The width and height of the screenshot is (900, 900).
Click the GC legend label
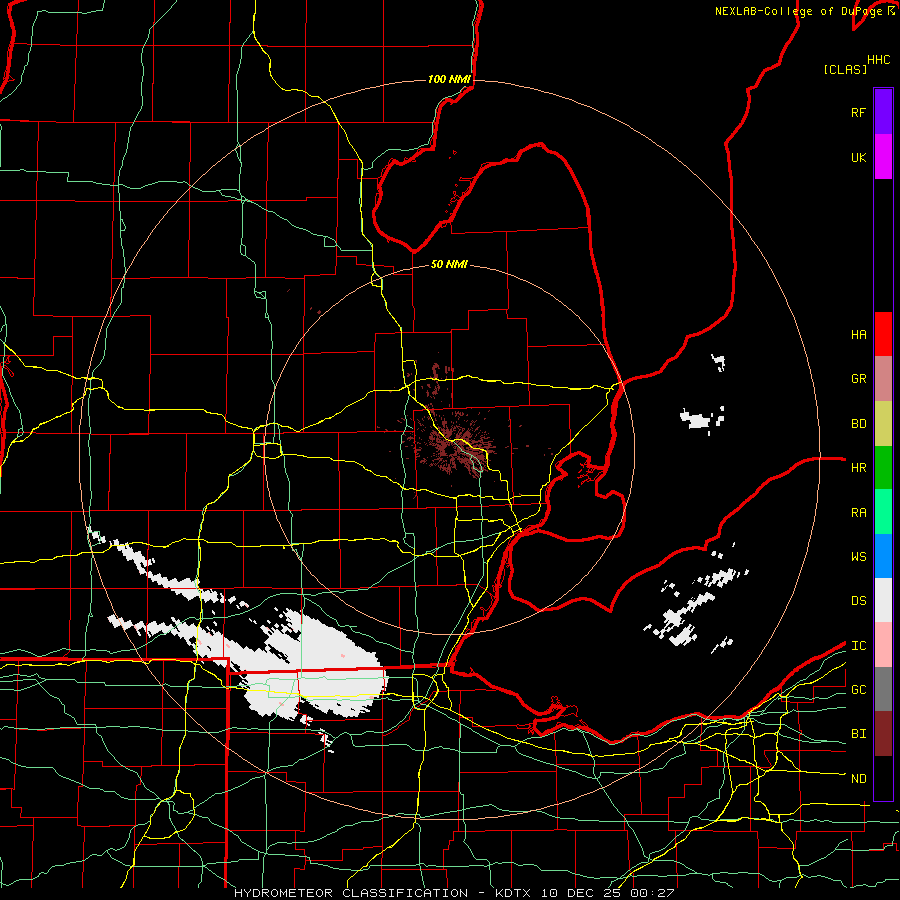[x=858, y=690]
